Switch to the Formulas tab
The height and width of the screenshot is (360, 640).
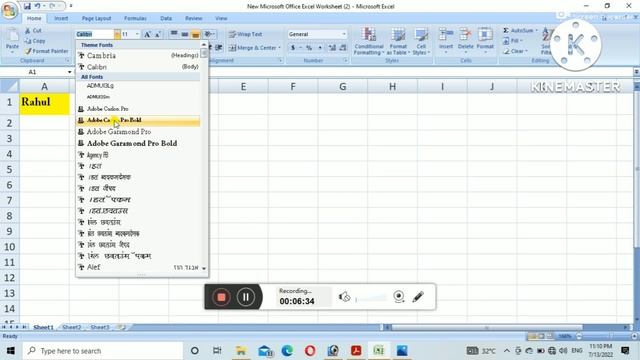(x=135, y=18)
